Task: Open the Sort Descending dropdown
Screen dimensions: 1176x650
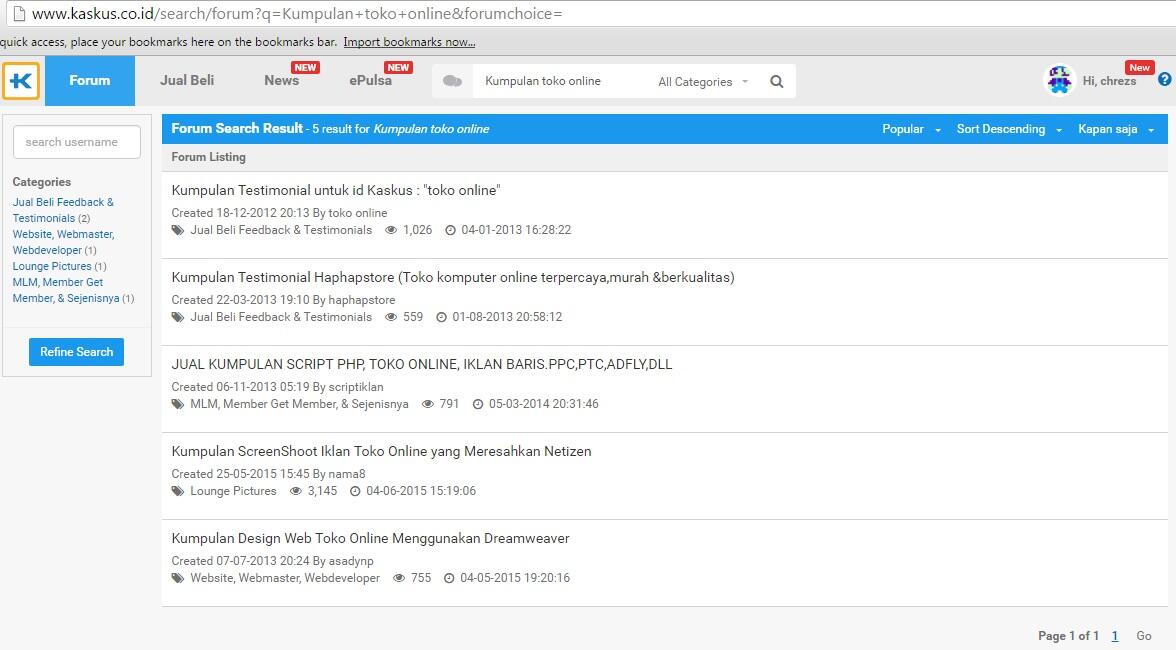Action: pyautogui.click(x=1009, y=129)
